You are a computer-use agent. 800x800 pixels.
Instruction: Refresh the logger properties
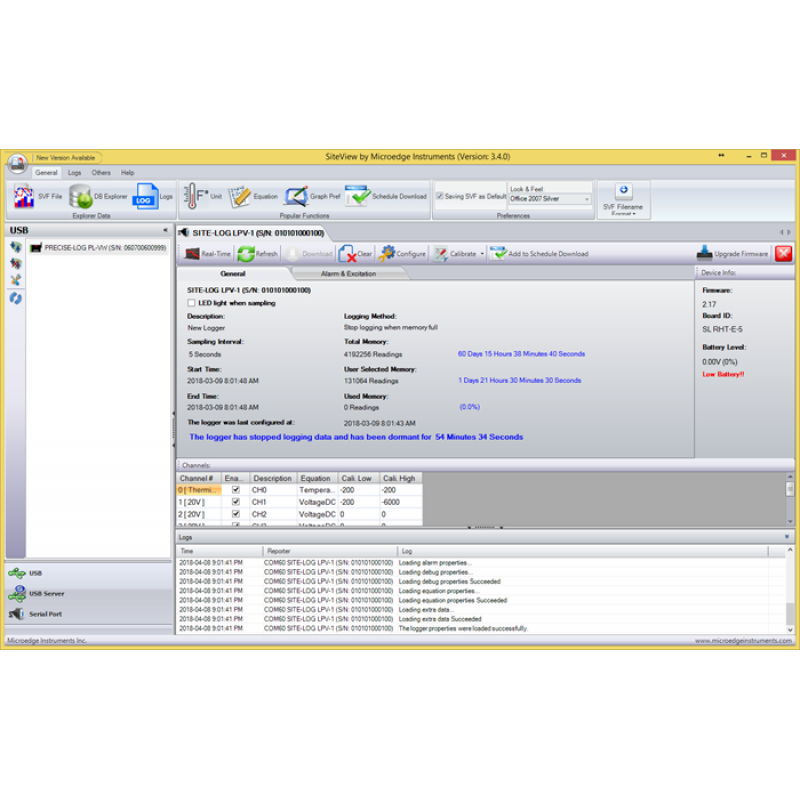(x=259, y=254)
